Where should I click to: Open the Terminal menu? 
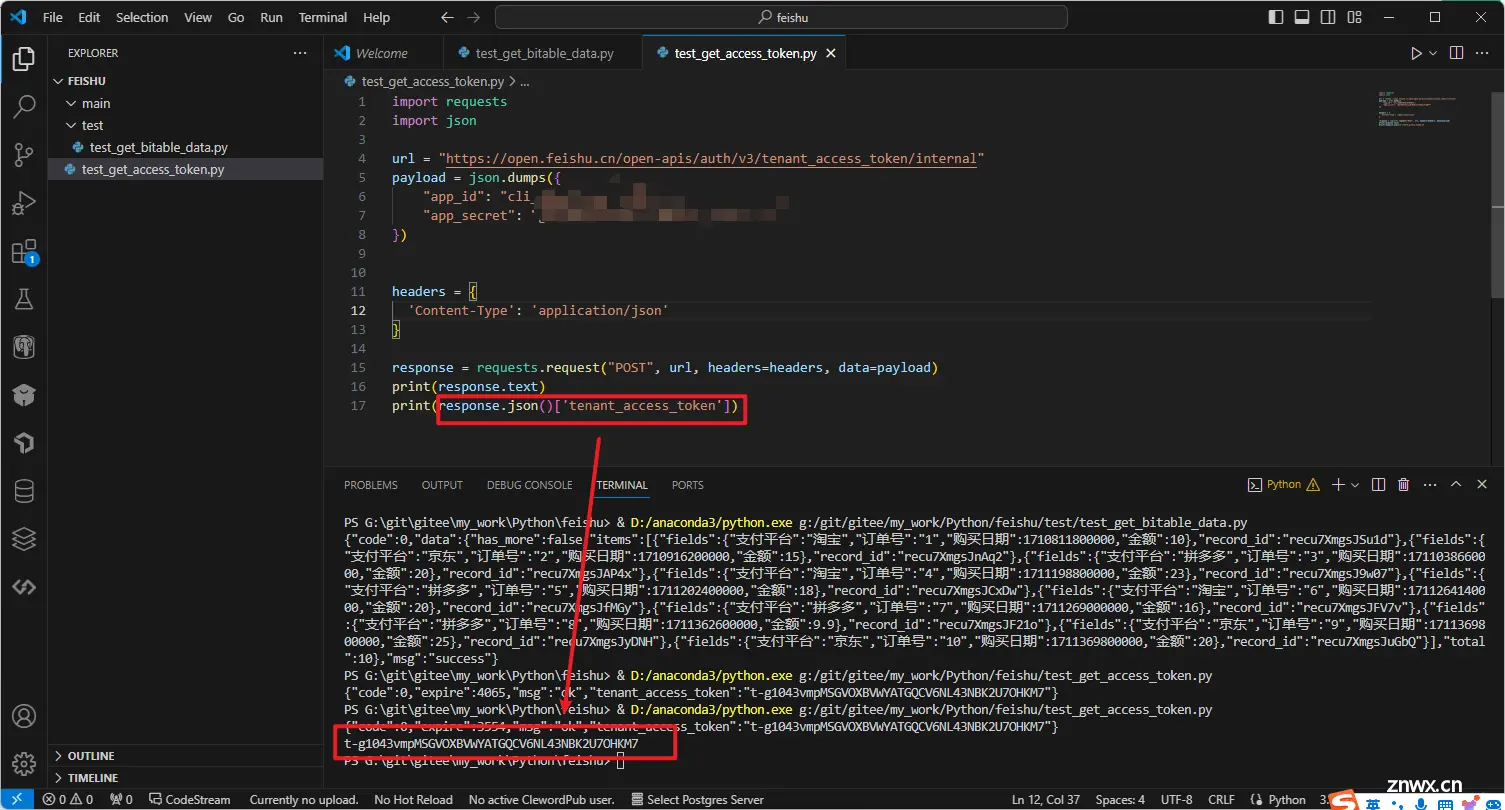point(323,17)
